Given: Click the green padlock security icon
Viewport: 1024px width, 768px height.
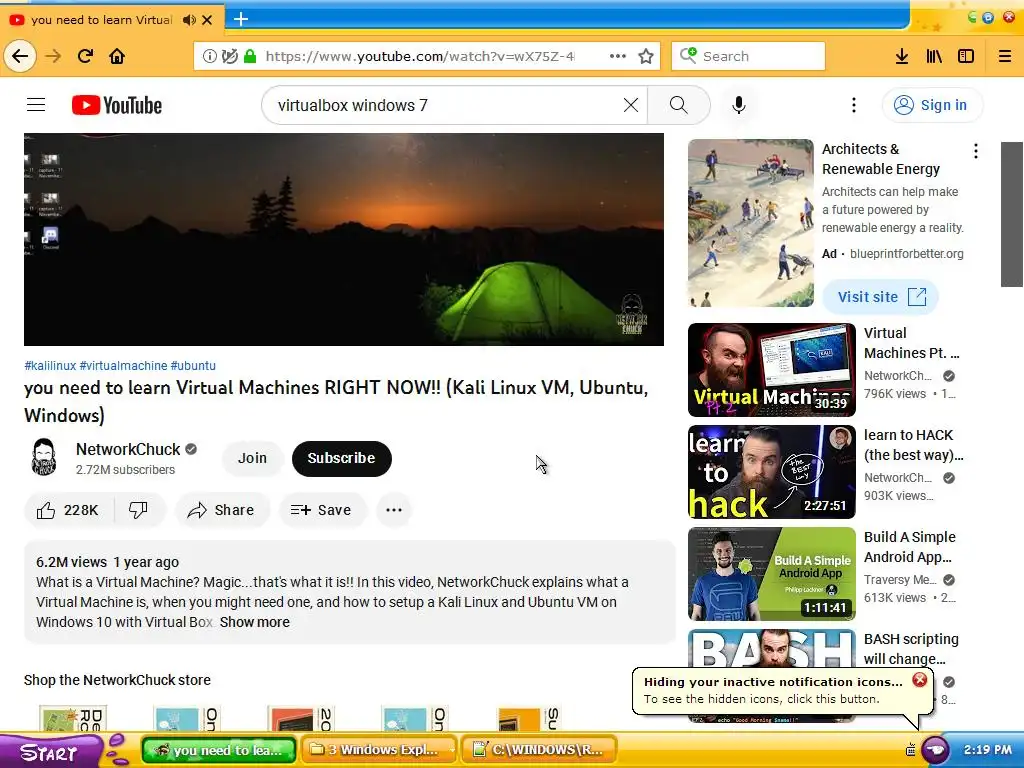Looking at the screenshot, I should pos(249,56).
